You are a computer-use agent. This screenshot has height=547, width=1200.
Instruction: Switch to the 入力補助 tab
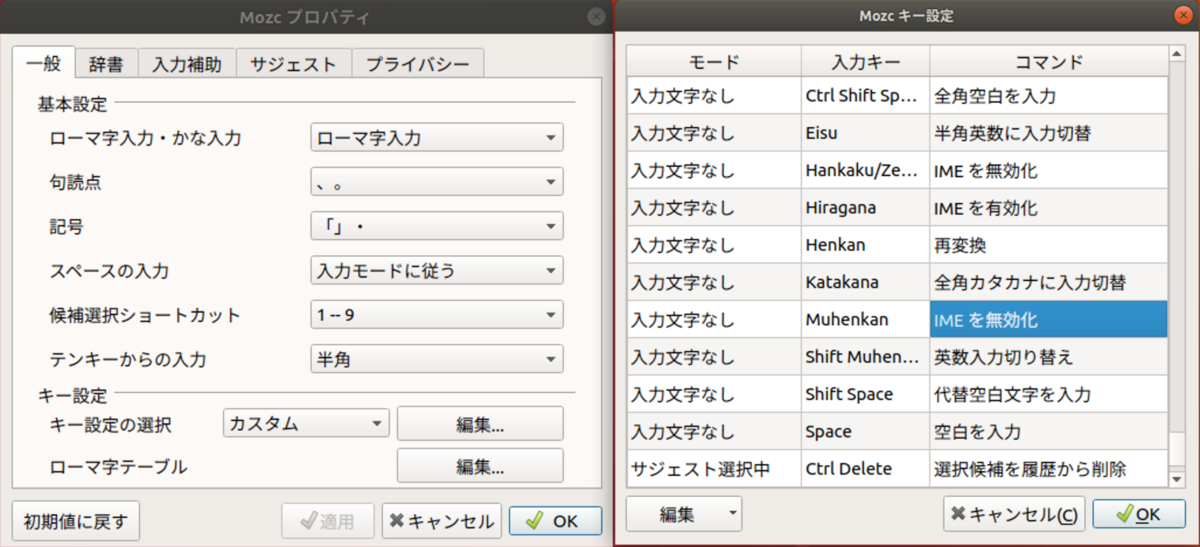point(187,64)
